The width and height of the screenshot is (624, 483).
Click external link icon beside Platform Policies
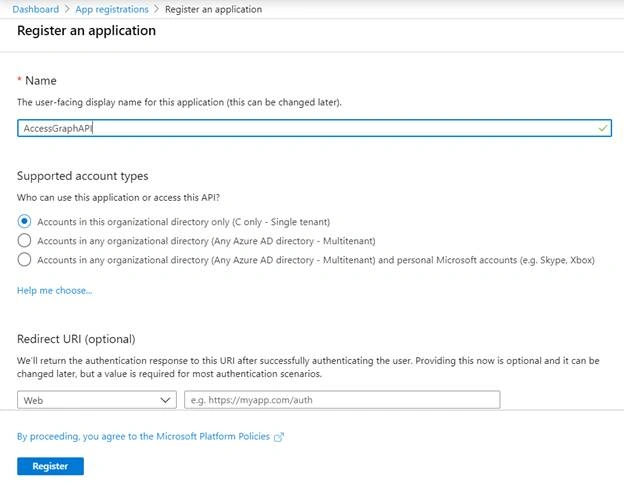point(279,437)
